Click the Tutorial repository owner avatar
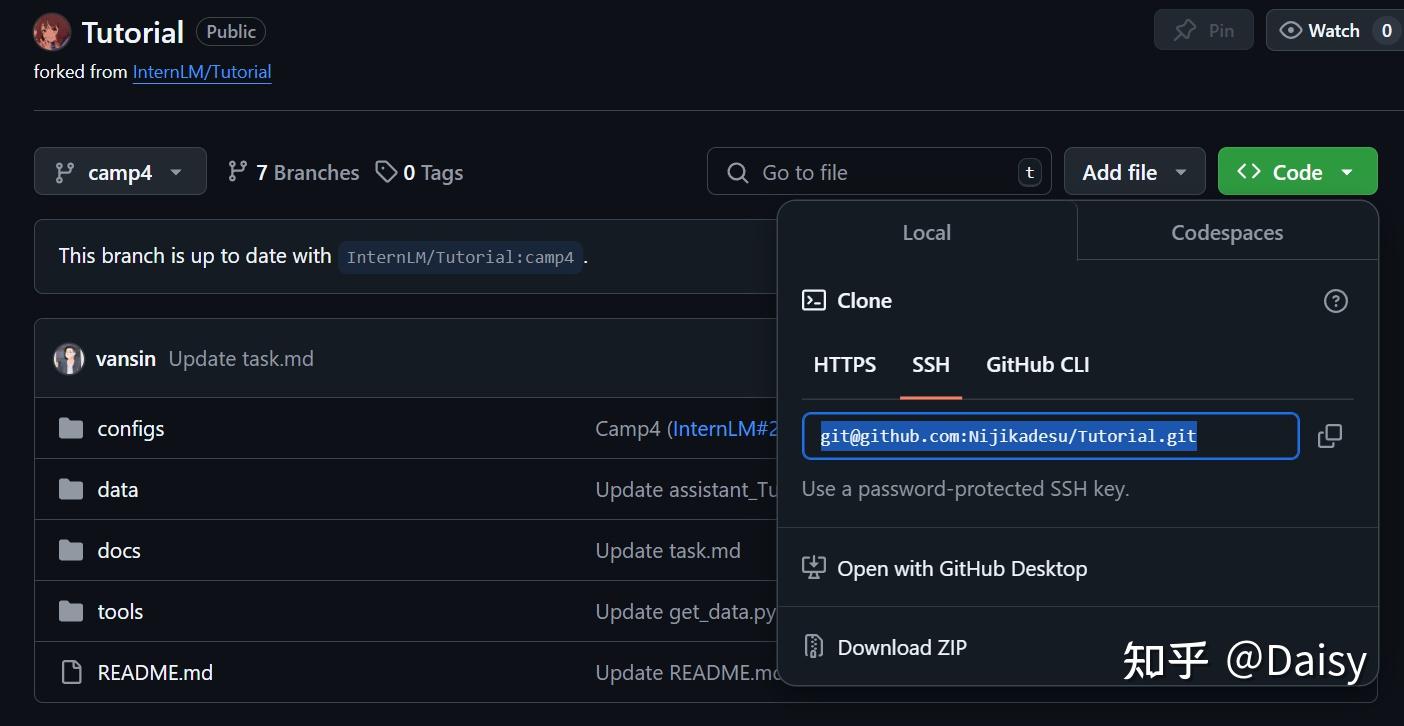This screenshot has height=726, width=1404. (52, 32)
